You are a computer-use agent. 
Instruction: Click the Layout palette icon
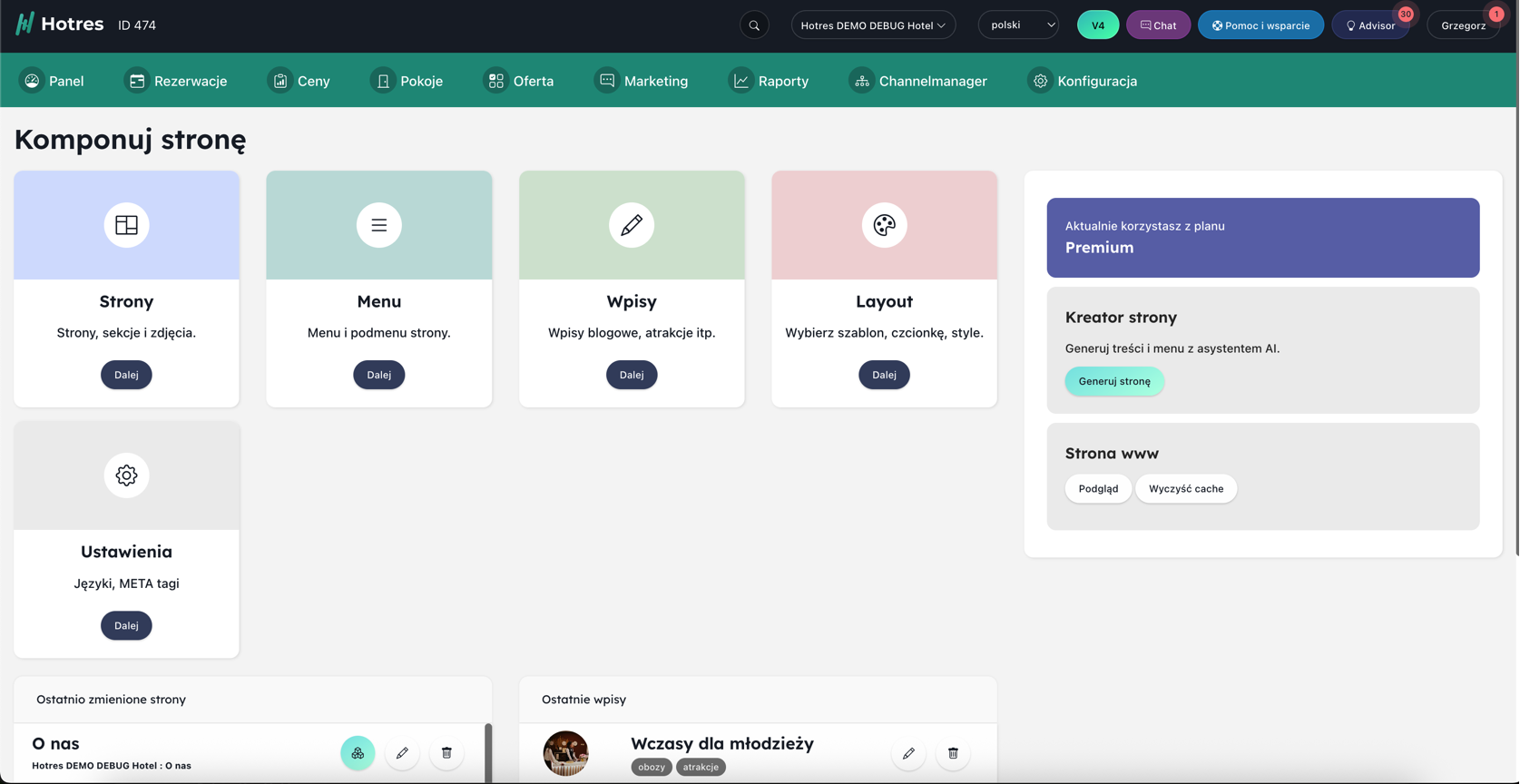pos(884,225)
